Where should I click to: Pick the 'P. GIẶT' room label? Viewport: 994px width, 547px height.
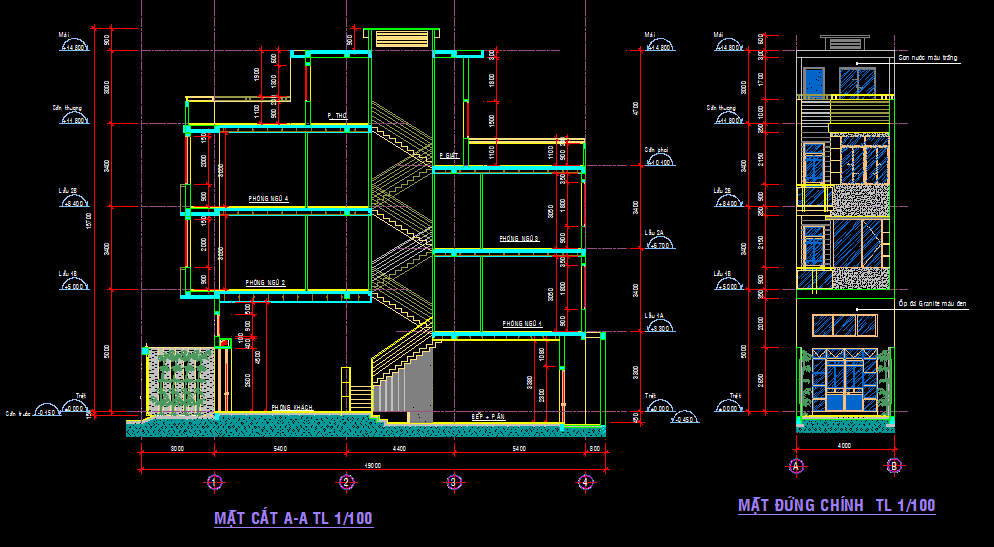pyautogui.click(x=449, y=155)
